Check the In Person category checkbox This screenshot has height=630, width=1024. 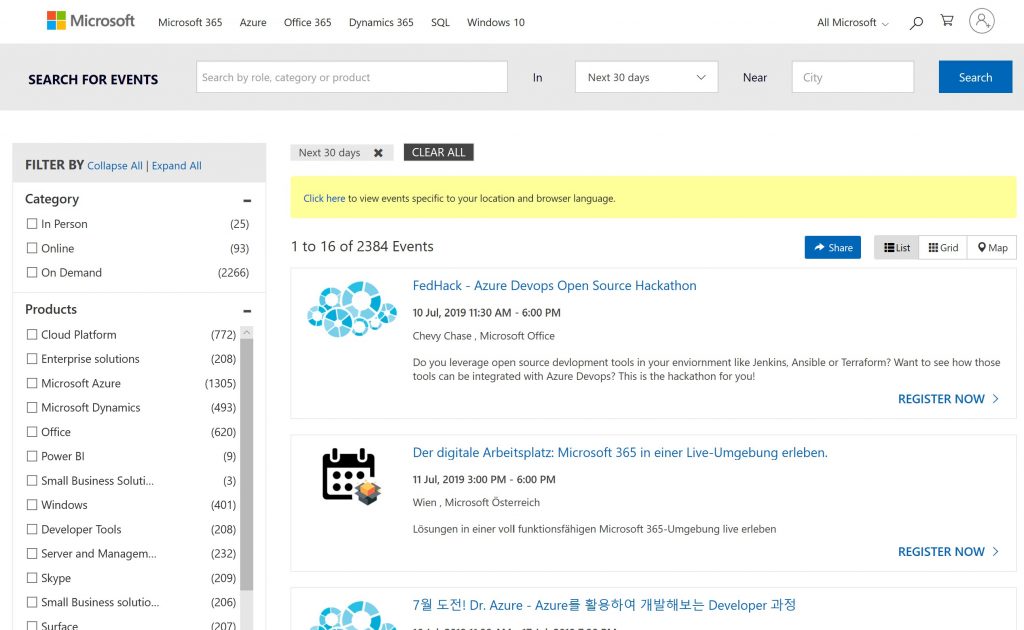(32, 224)
